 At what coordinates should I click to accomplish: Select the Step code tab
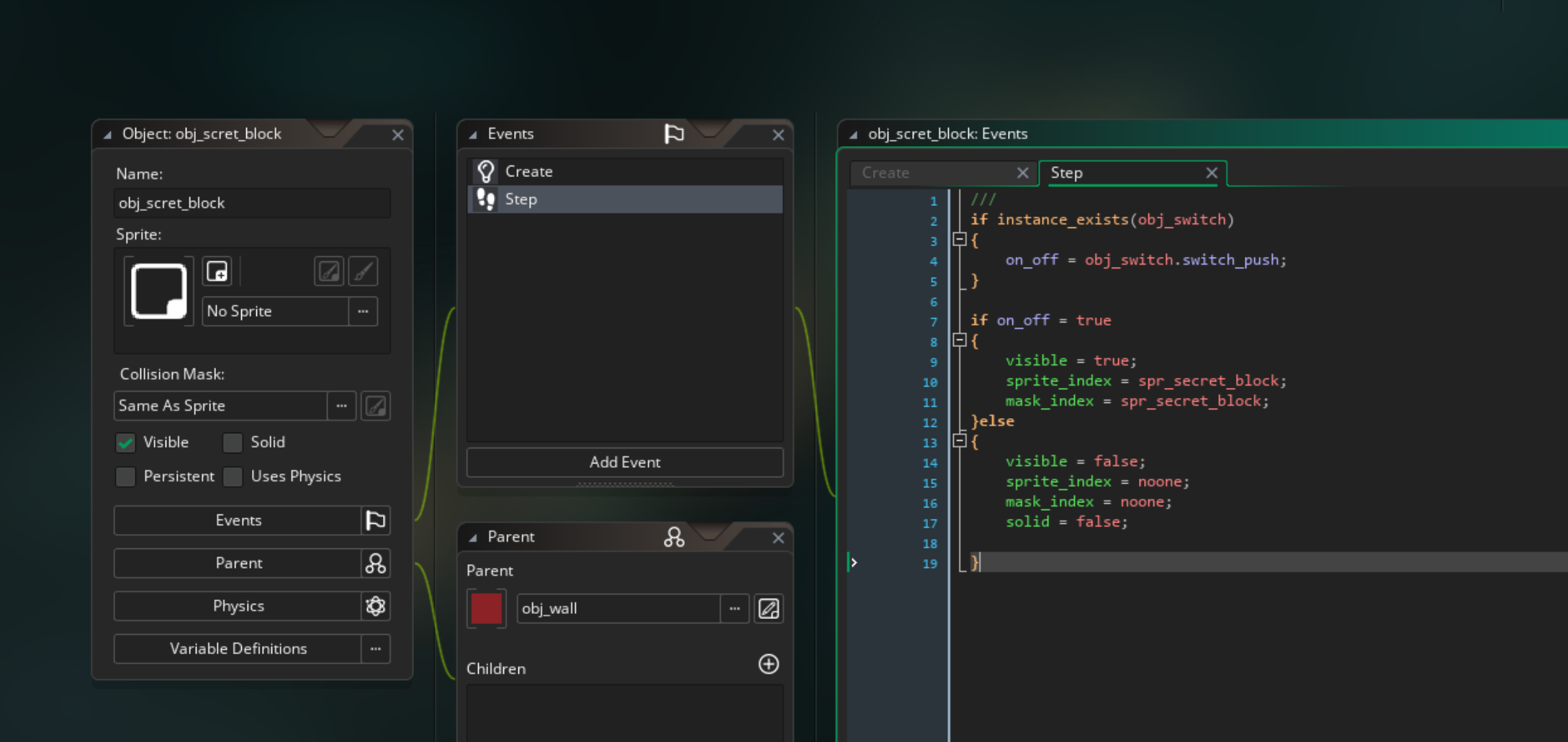point(1123,173)
